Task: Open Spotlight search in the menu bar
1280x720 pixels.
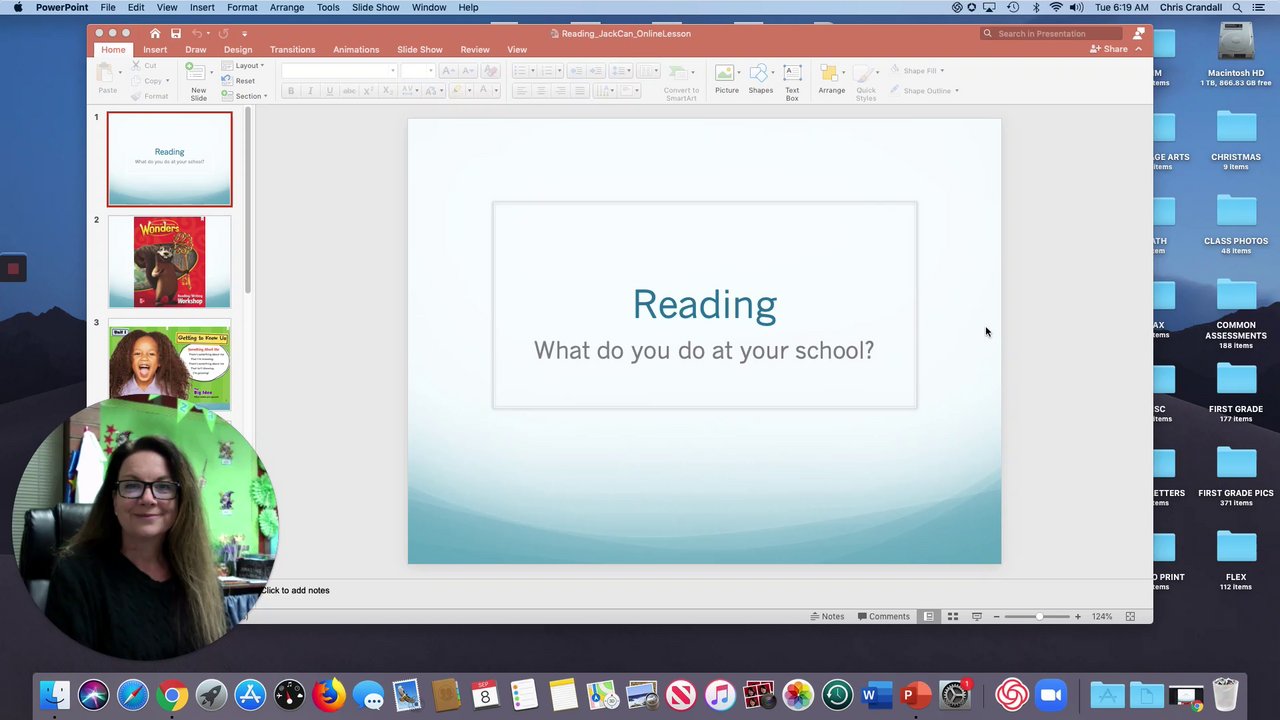Action: pos(1237,7)
